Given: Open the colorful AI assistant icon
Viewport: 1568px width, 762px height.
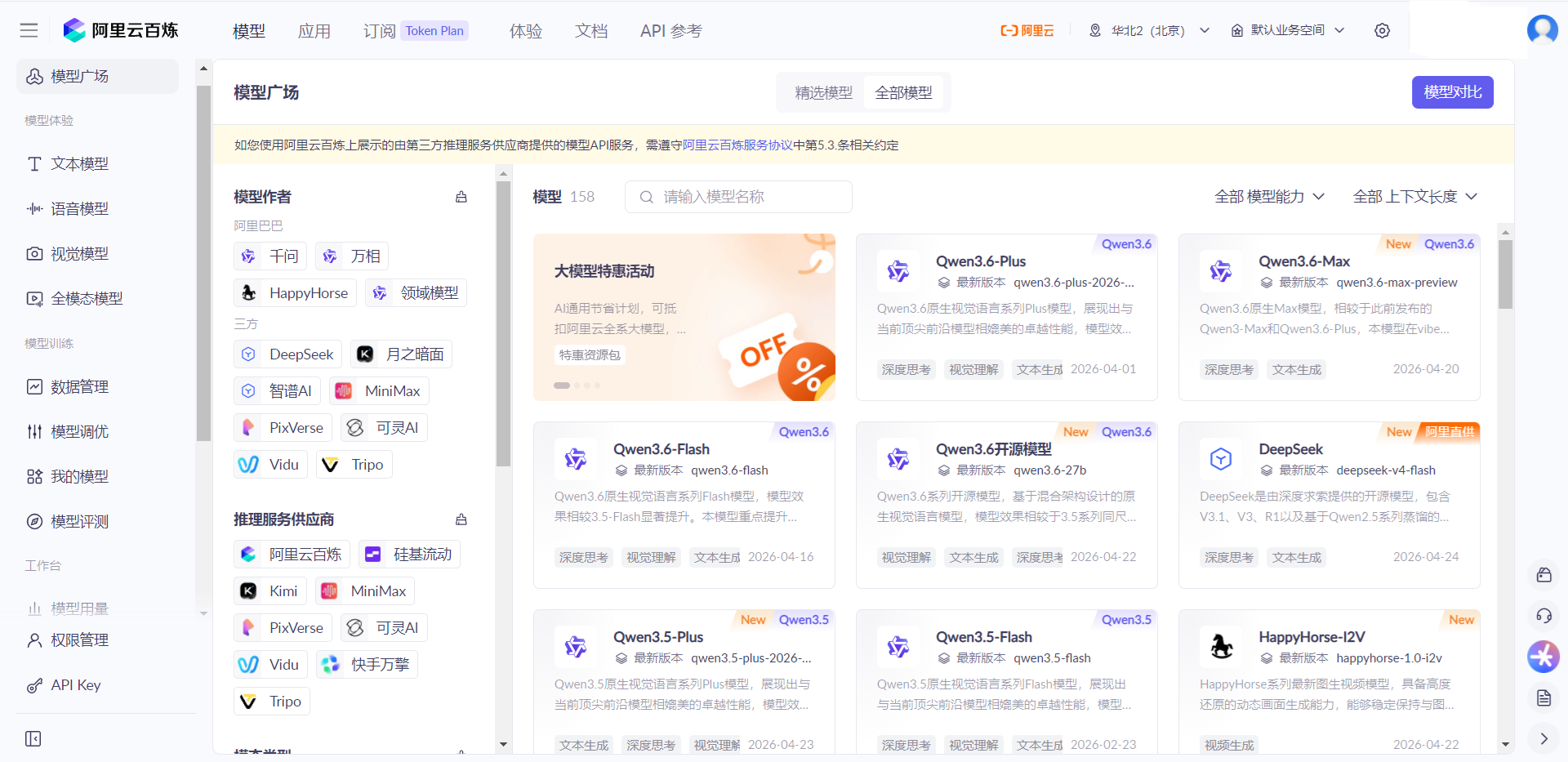Looking at the screenshot, I should (1543, 657).
